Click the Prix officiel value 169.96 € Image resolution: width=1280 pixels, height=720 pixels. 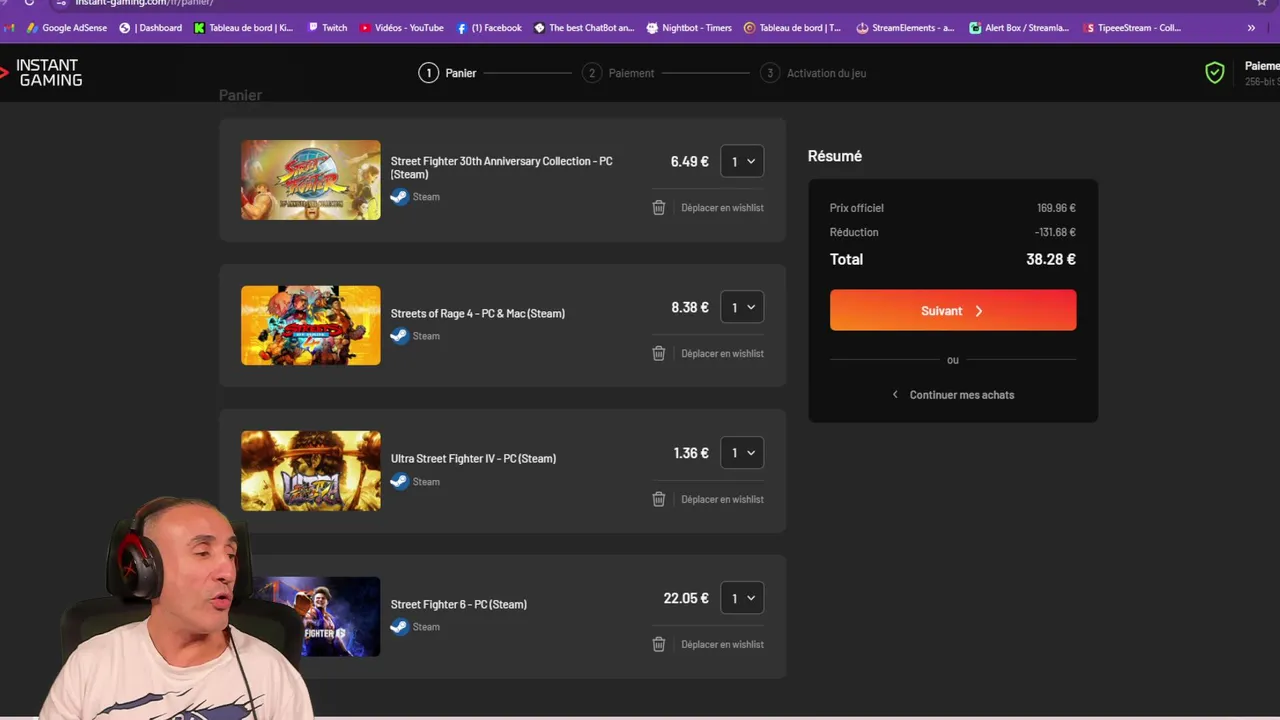(1056, 208)
